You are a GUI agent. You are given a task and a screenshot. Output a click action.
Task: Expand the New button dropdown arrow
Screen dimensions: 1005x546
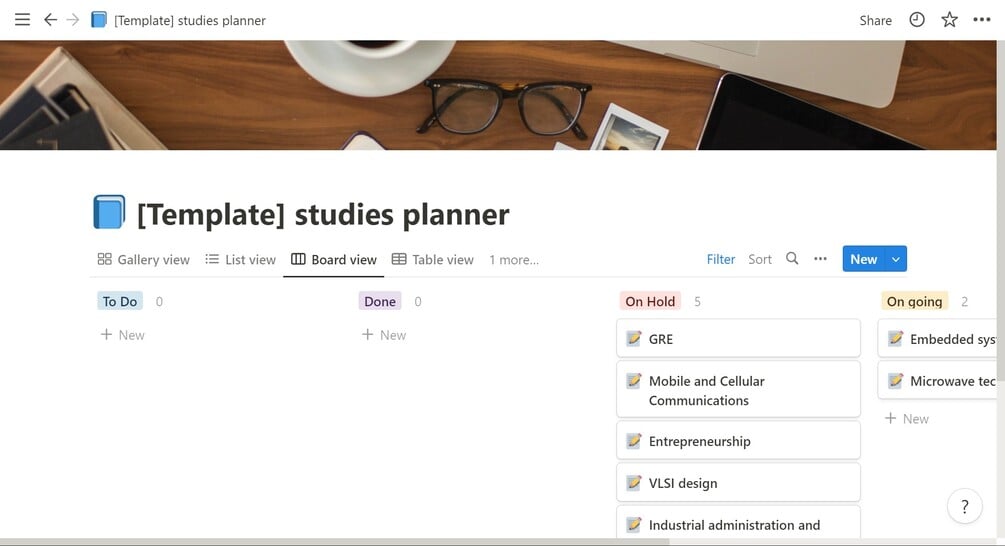(896, 259)
